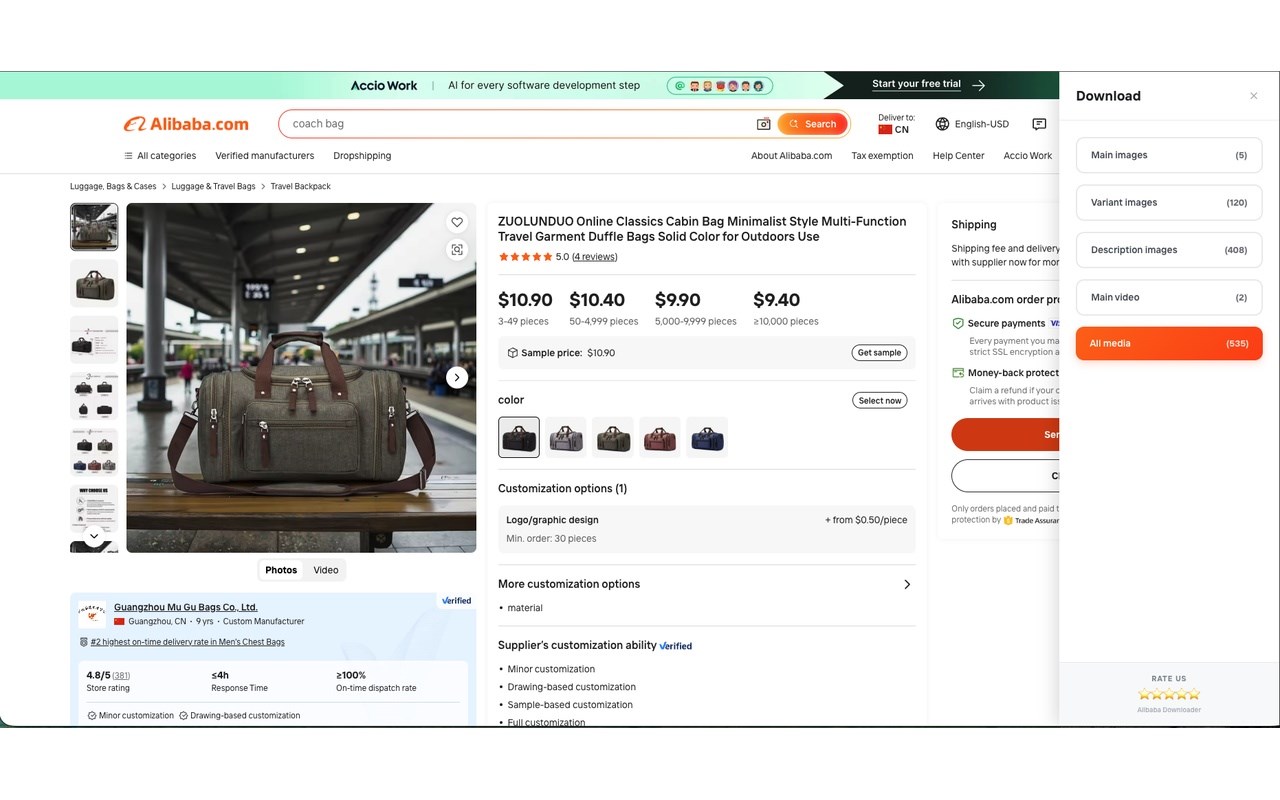The height and width of the screenshot is (800, 1280).
Task: Open Luggage & Travel Bags breadcrumb
Action: tap(213, 187)
